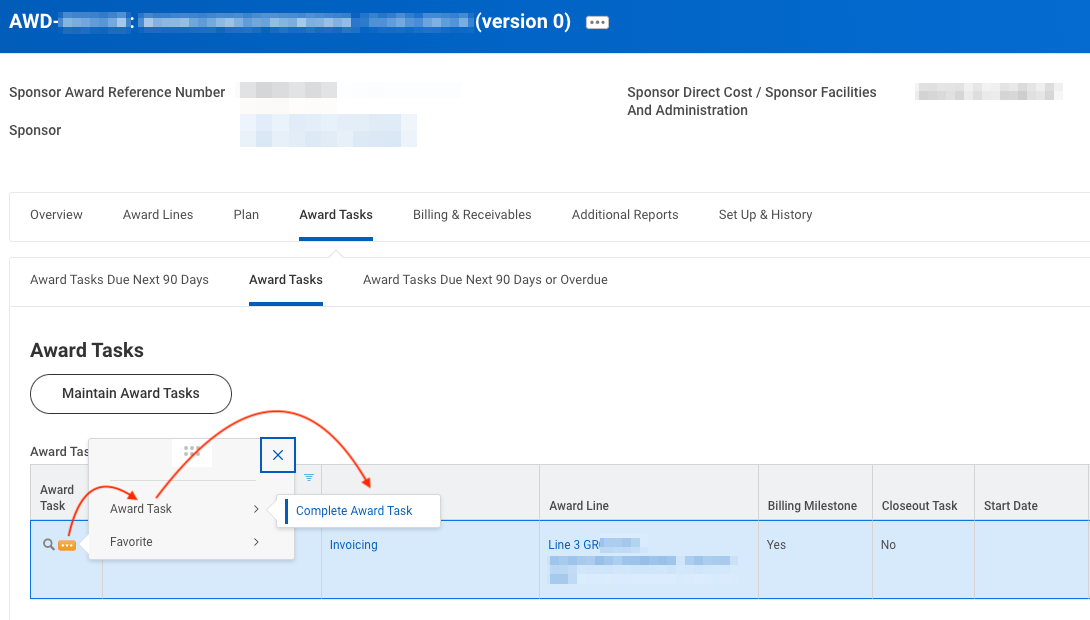Click the Award Tasks section heading
The image size is (1090, 620).
[x=87, y=350]
